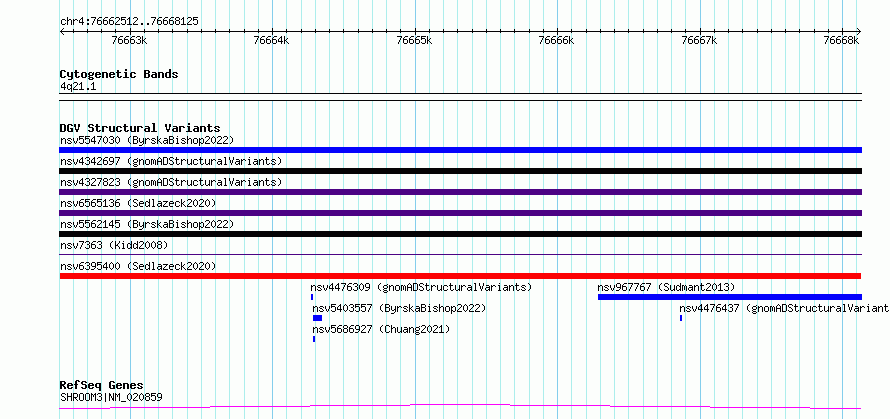Click the chr4:76662512..76668125 coordinates text
This screenshot has height=419, width=890.
point(129,21)
